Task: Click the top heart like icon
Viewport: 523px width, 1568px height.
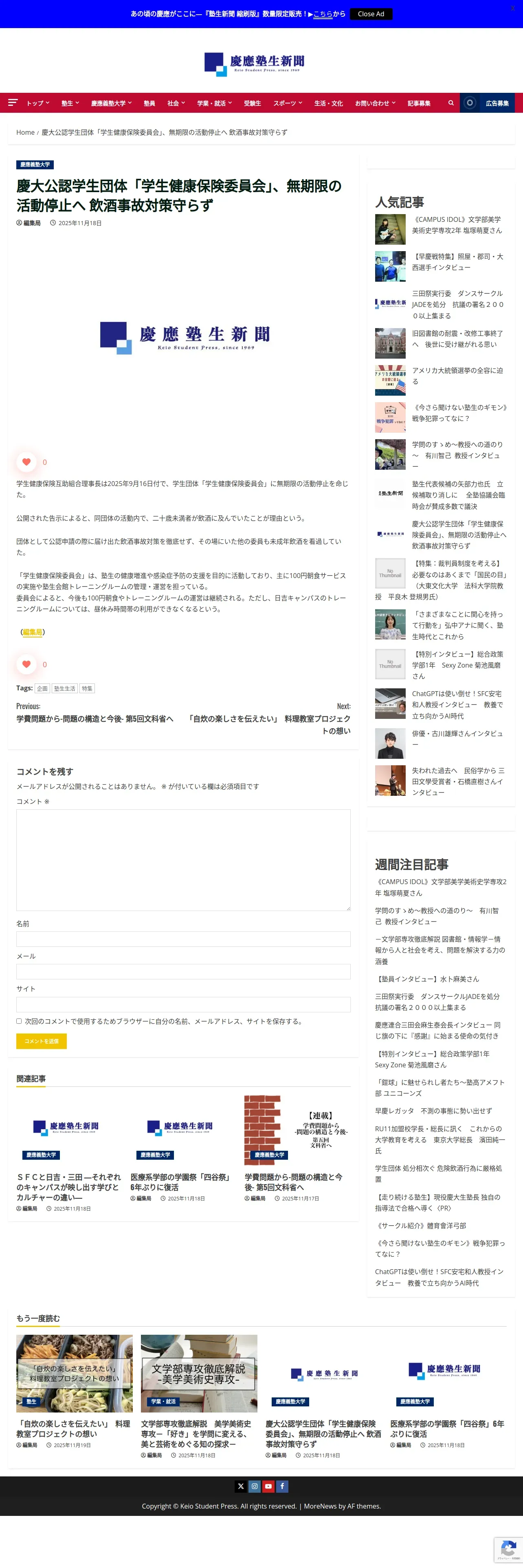Action: (26, 462)
